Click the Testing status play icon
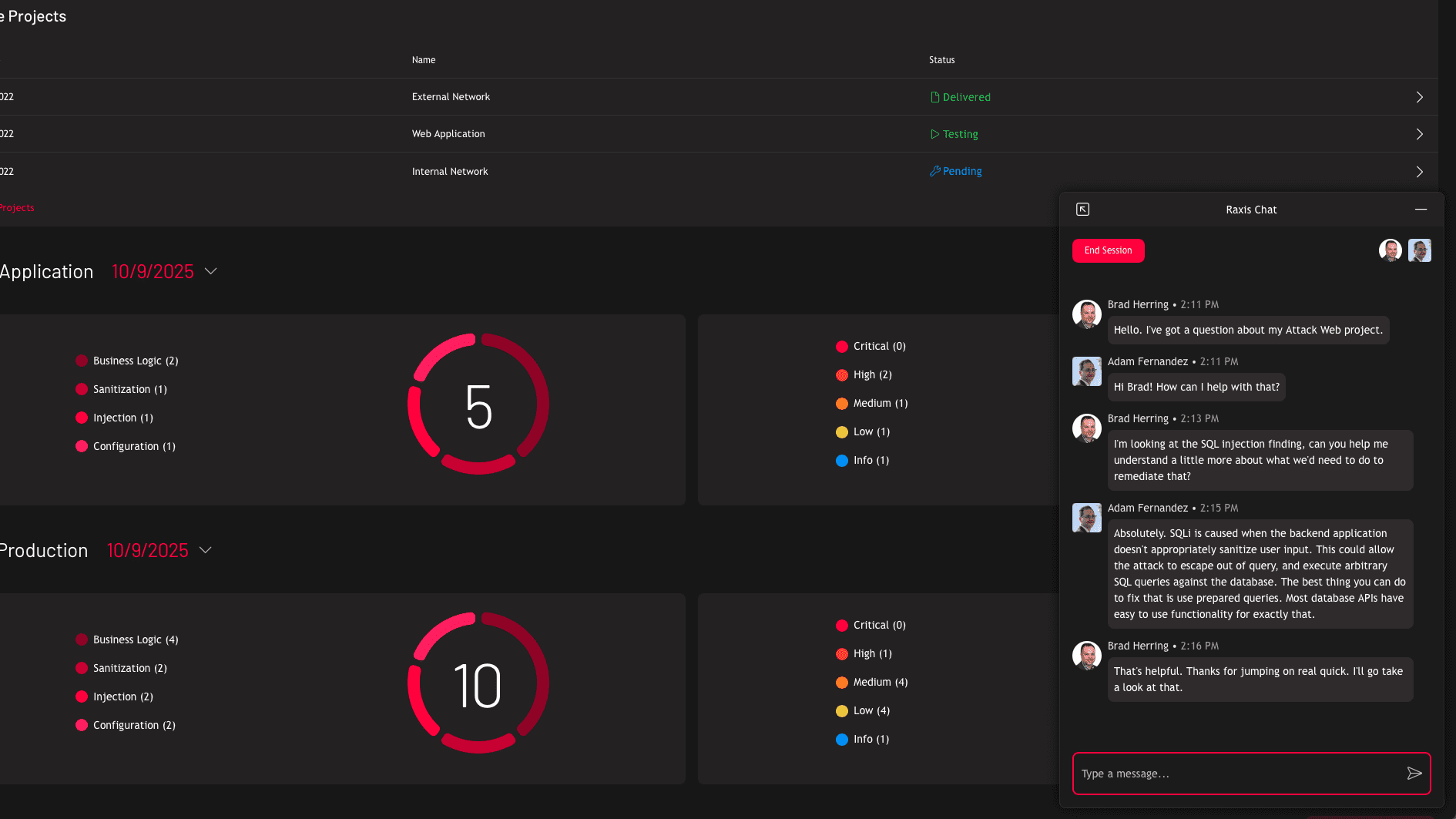The width and height of the screenshot is (1456, 819). coord(934,134)
